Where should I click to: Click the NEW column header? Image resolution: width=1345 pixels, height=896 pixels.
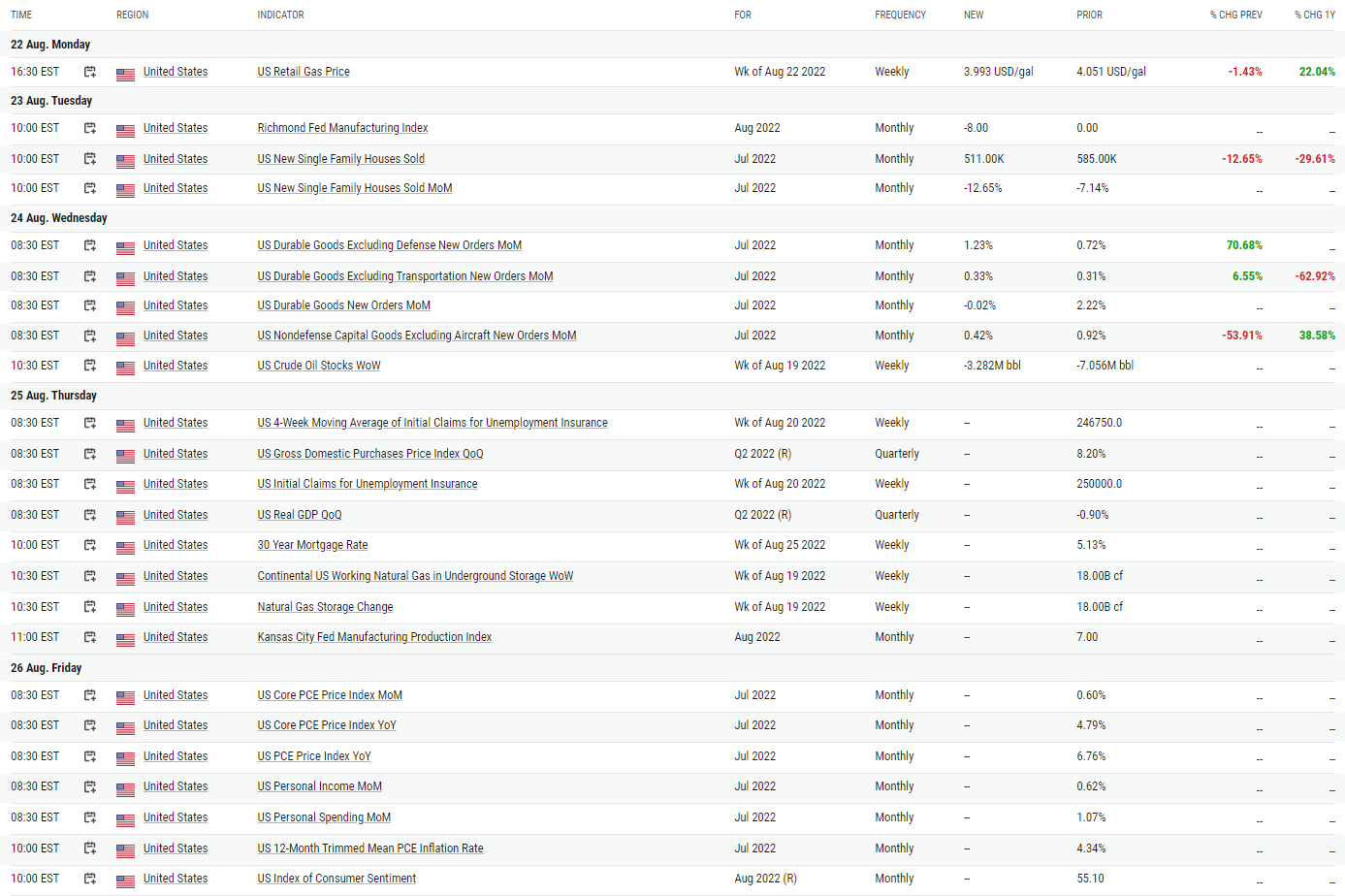(x=974, y=15)
